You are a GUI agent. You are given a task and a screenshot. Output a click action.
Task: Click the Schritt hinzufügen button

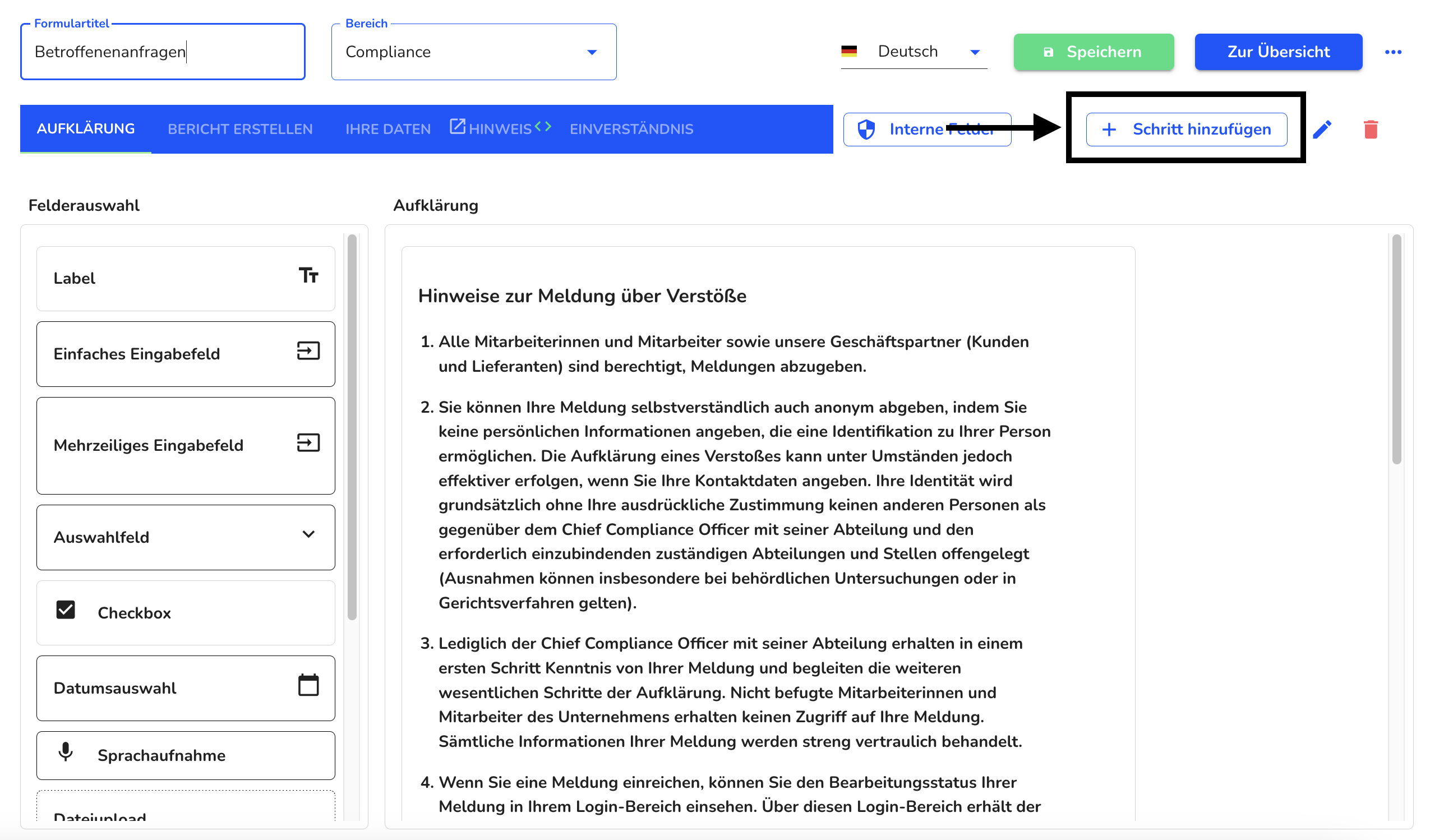(1186, 130)
